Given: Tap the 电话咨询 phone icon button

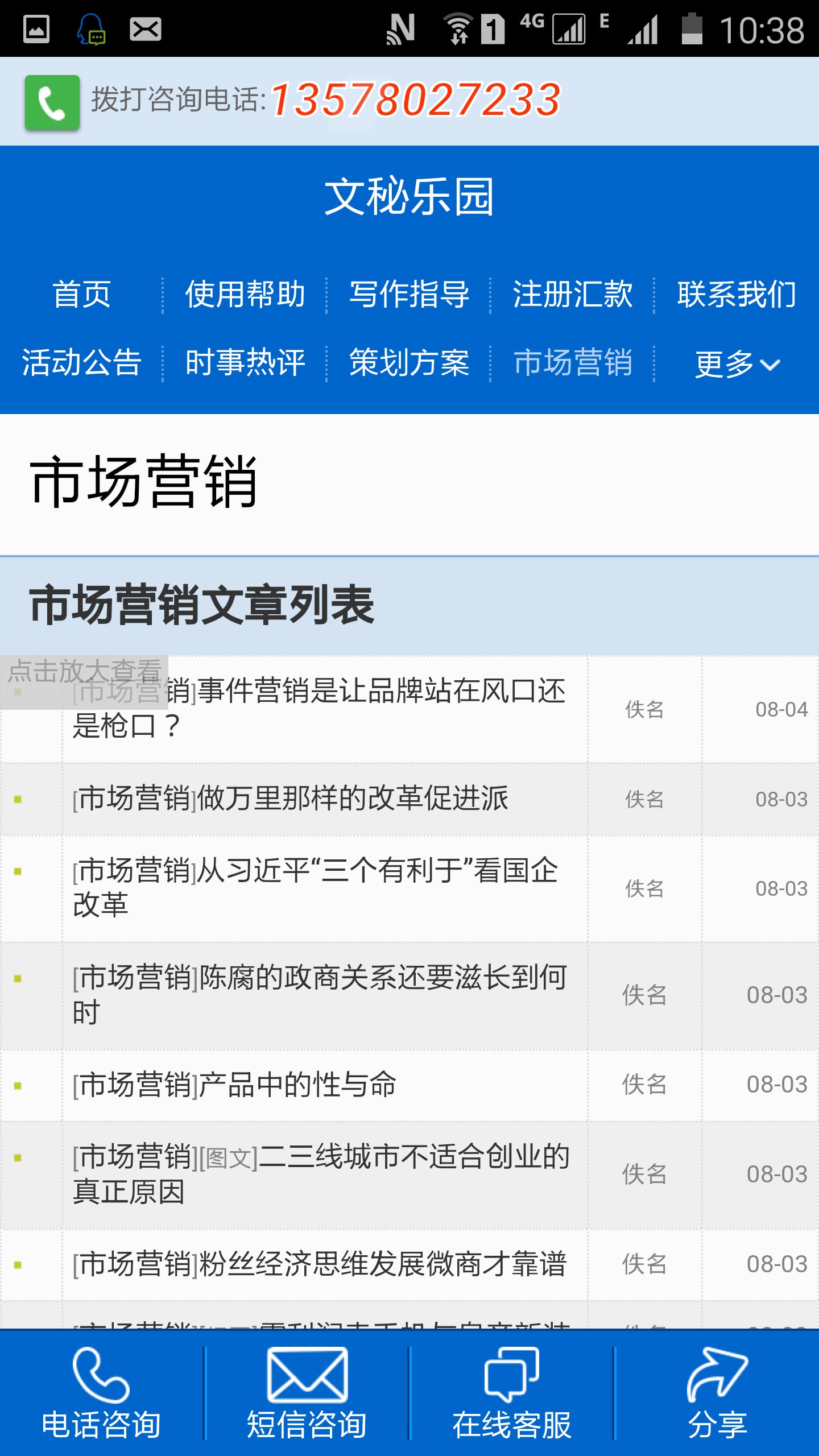Looking at the screenshot, I should click(x=101, y=1392).
